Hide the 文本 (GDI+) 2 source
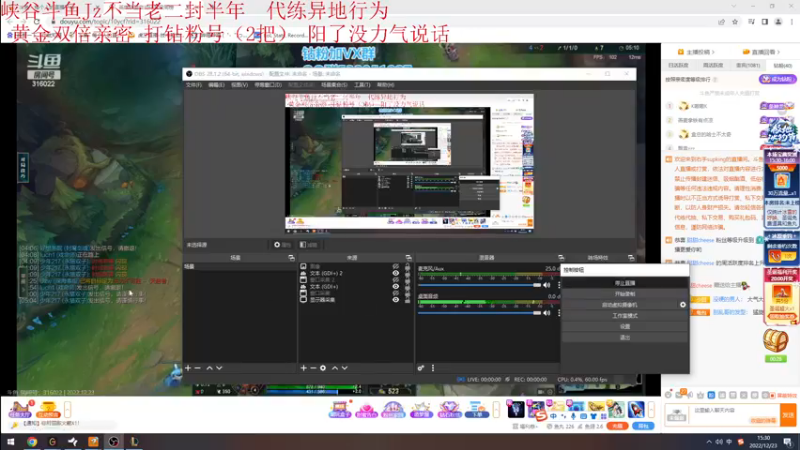The width and height of the screenshot is (800, 450). [395, 273]
